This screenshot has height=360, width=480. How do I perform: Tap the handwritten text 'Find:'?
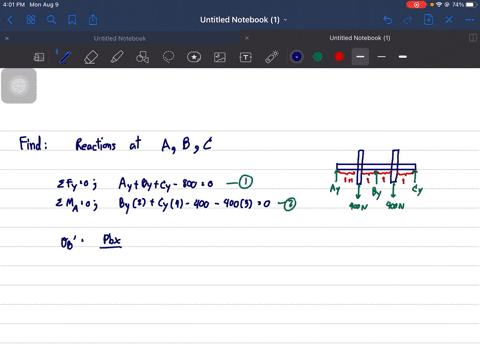click(33, 144)
